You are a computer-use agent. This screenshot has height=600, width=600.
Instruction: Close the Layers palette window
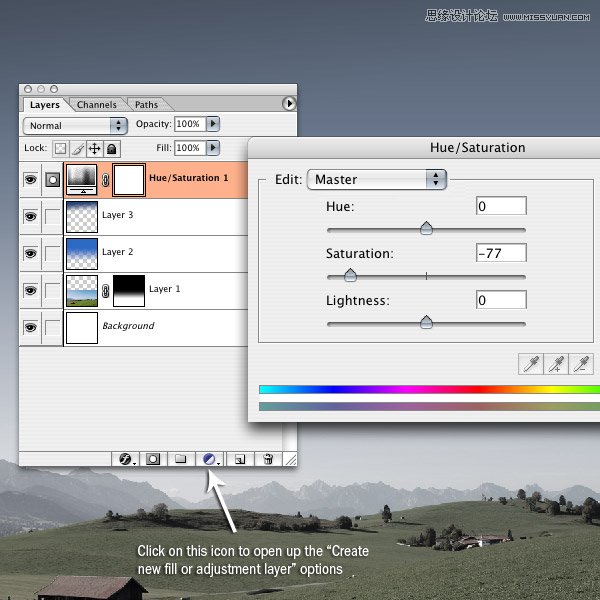click(x=28, y=89)
